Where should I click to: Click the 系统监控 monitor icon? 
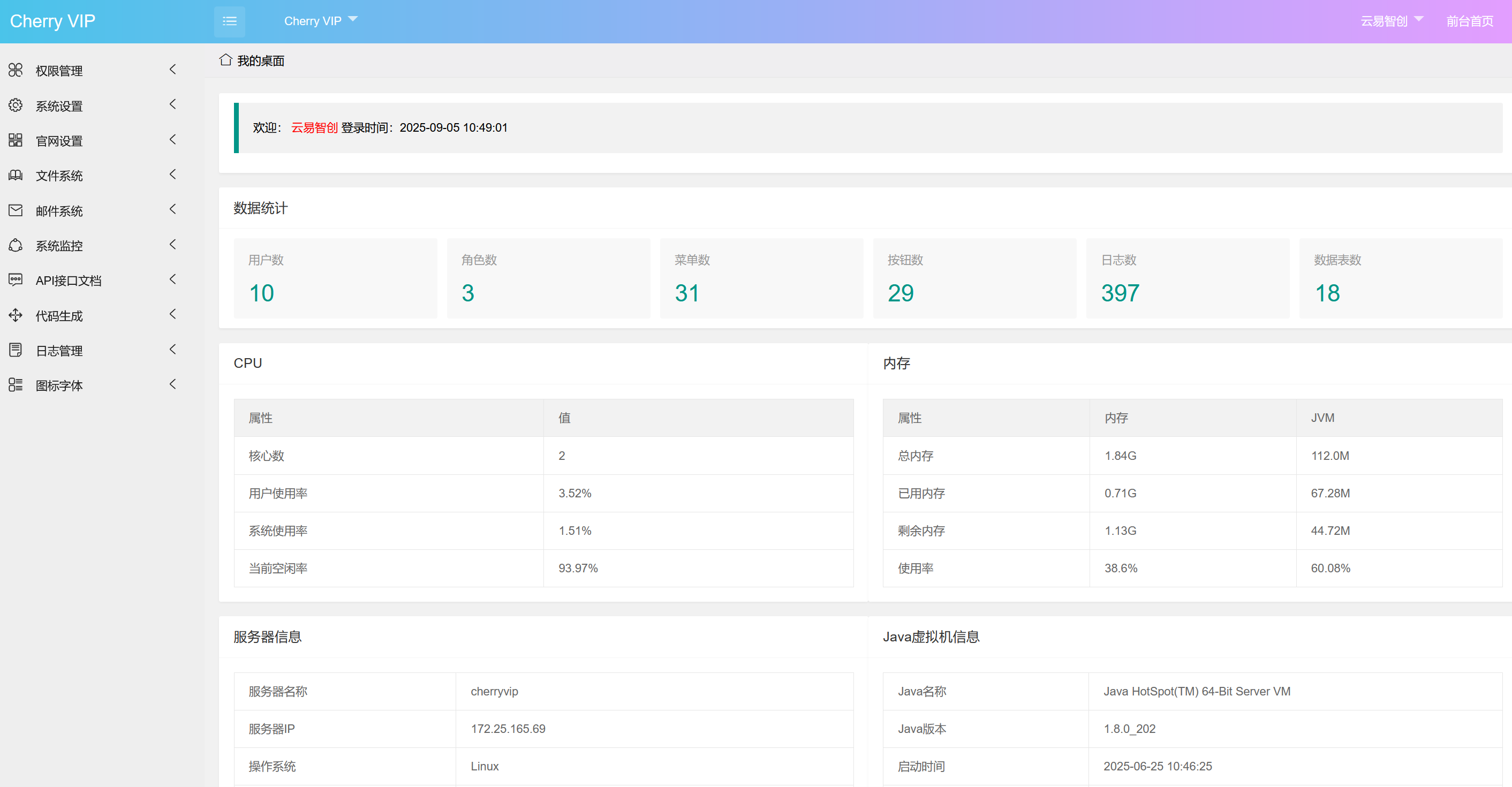coord(16,245)
